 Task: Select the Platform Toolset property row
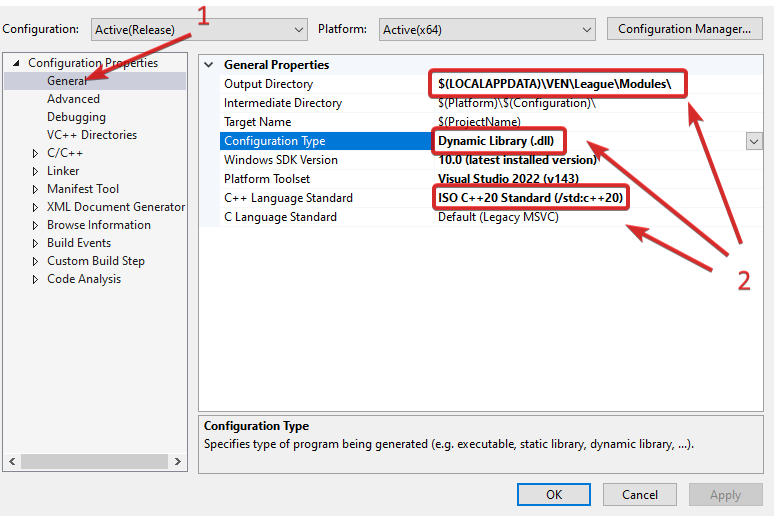coord(267,179)
